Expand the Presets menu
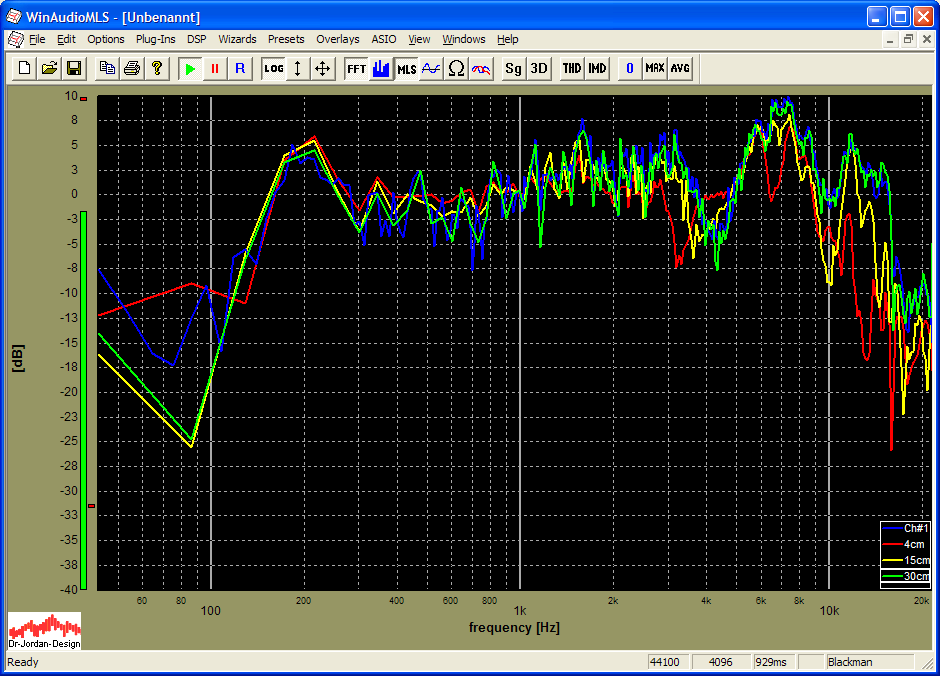 tap(286, 39)
